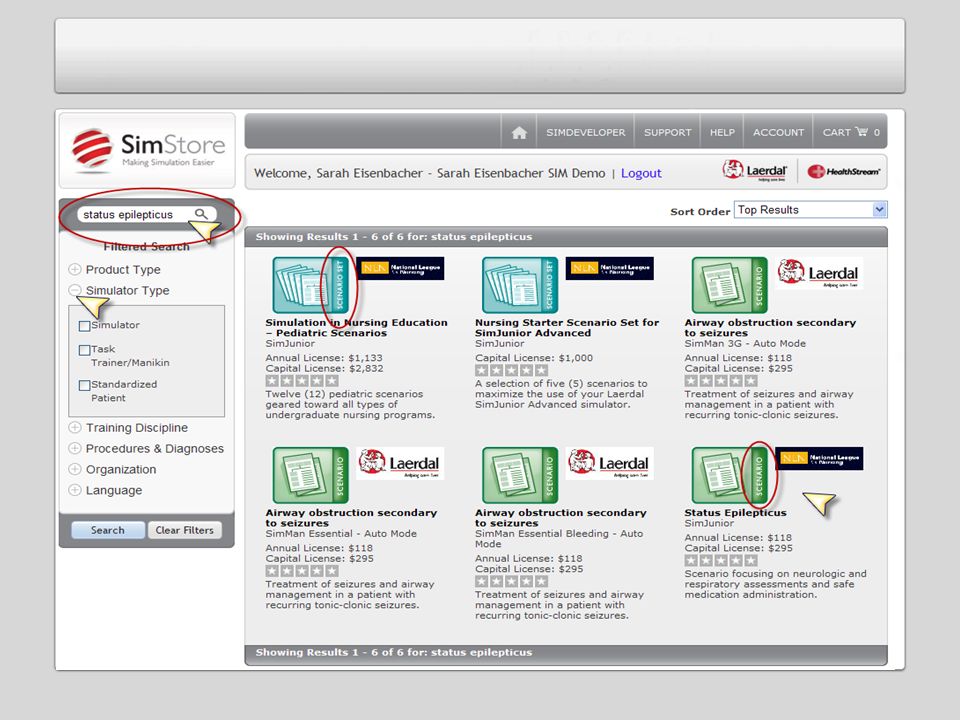
Task: Open Nursing Starter Scenario Set icon
Action: [520, 285]
